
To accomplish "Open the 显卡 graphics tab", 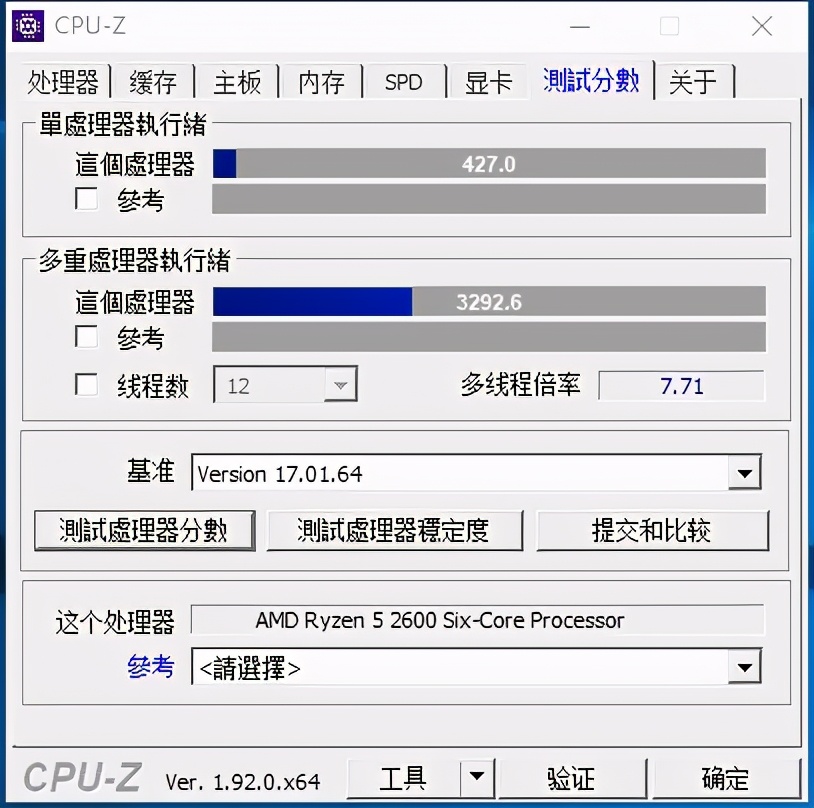I will (x=487, y=82).
